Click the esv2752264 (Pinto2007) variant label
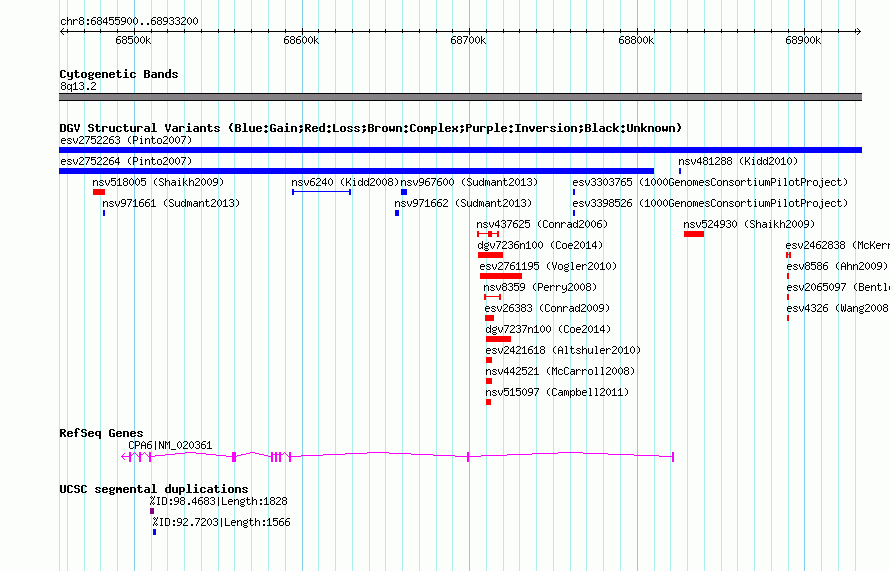Screen dimensions: 890x571 pos(126,161)
